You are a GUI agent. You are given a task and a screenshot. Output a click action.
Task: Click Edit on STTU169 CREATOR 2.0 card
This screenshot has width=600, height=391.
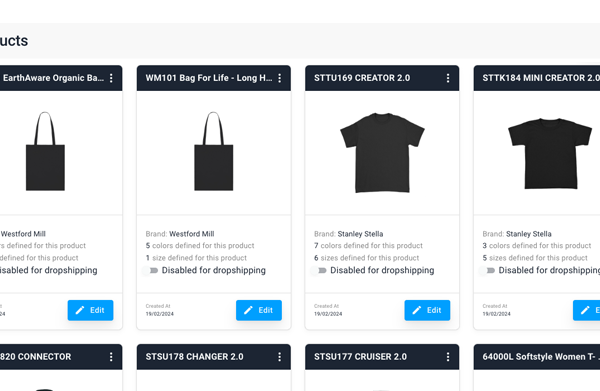(x=427, y=310)
